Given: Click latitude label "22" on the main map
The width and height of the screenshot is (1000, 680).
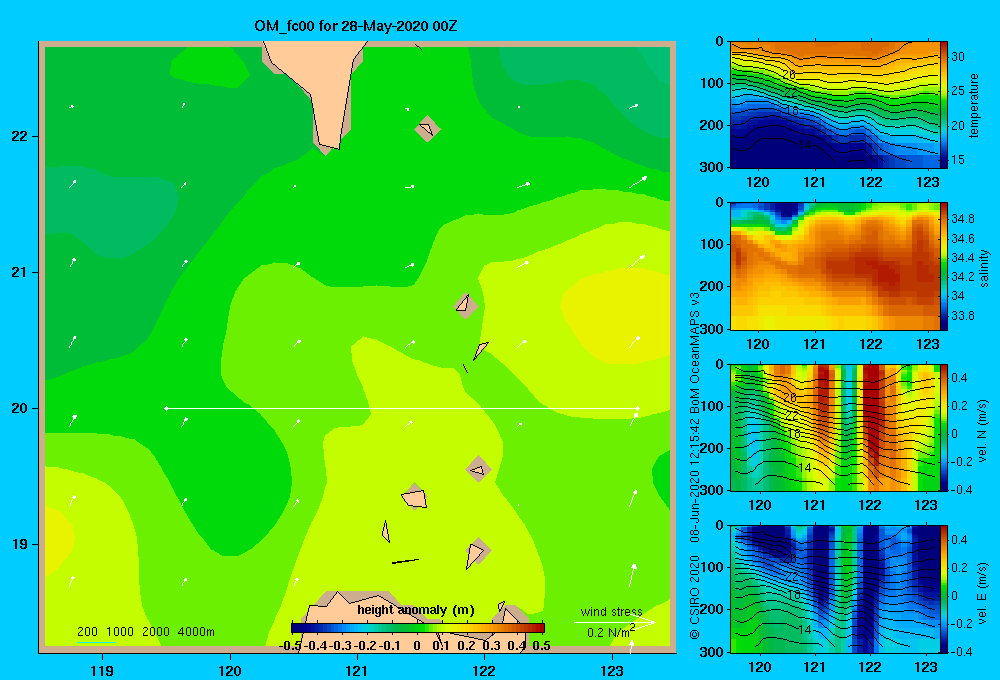Looking at the screenshot, I should point(20,137).
